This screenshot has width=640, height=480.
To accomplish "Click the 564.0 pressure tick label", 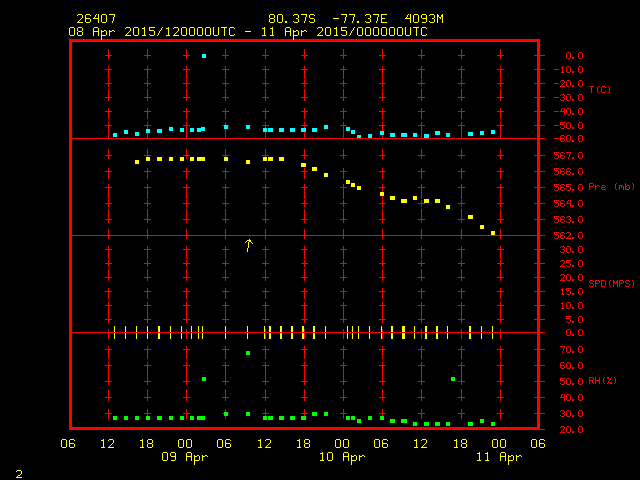I will pyautogui.click(x=569, y=203).
